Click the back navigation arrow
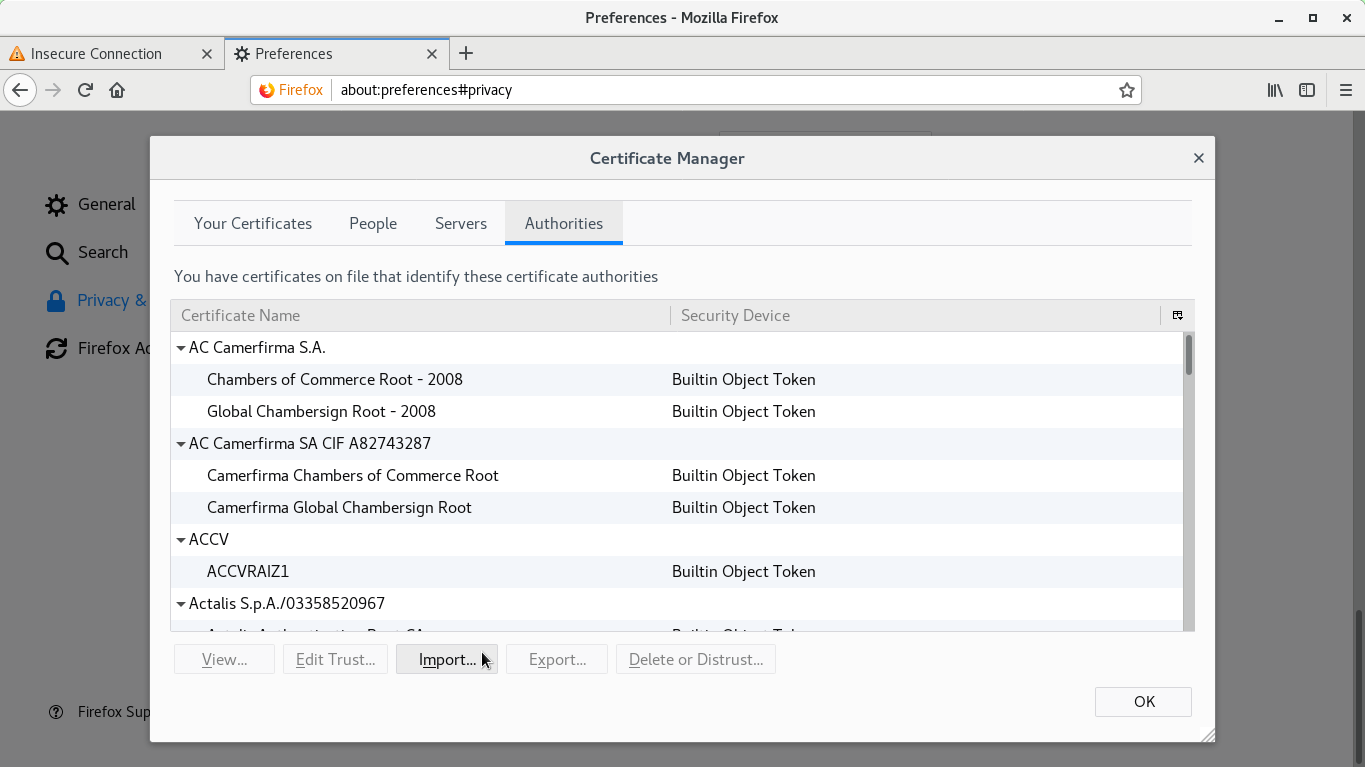1365x767 pixels. point(20,90)
